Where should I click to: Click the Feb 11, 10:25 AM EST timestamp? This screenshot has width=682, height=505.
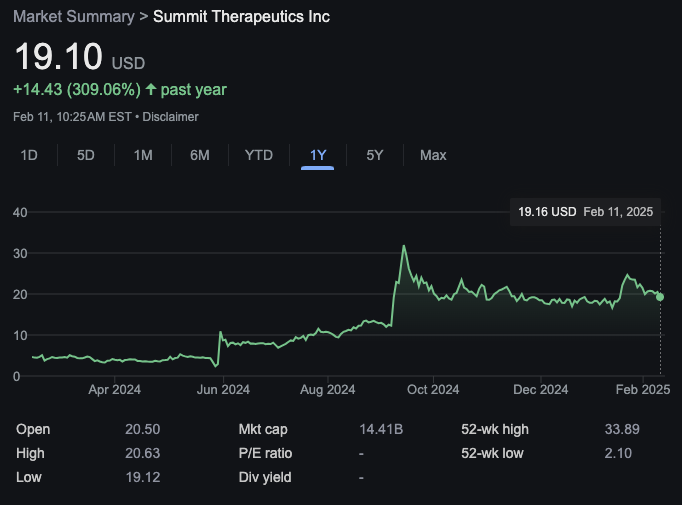[72, 117]
